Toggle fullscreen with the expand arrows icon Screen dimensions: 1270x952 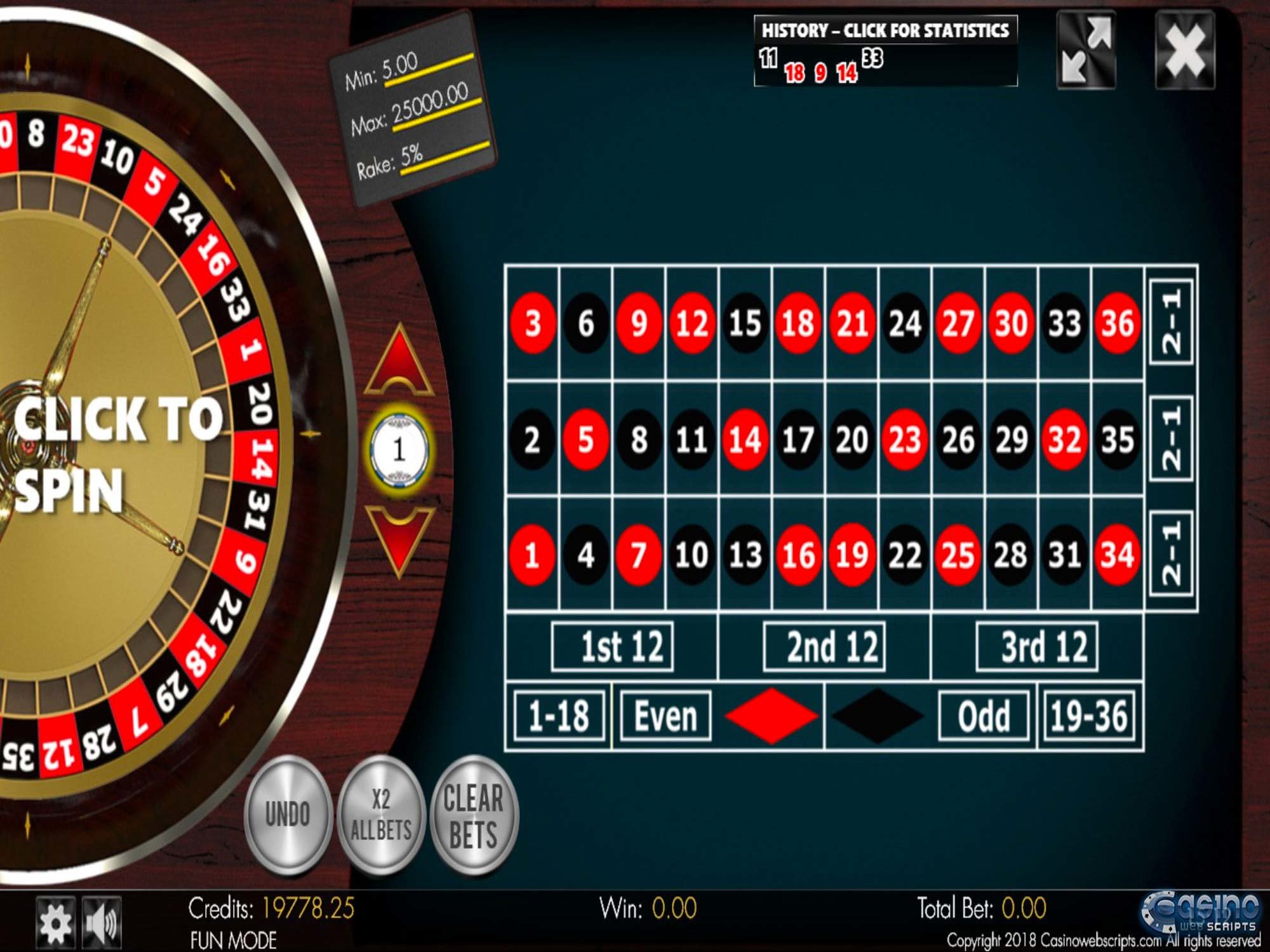click(1086, 50)
